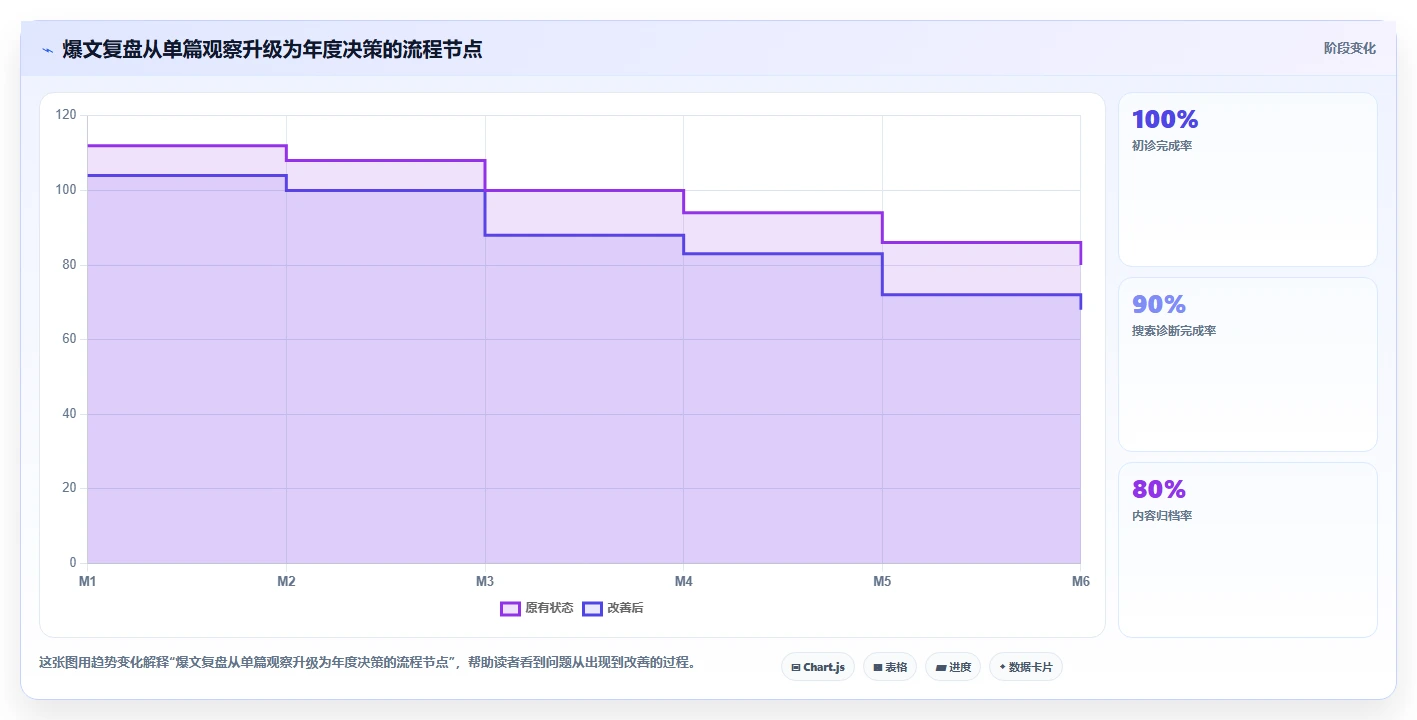Click the 80 y-axis value
This screenshot has width=1417, height=720.
[x=69, y=265]
